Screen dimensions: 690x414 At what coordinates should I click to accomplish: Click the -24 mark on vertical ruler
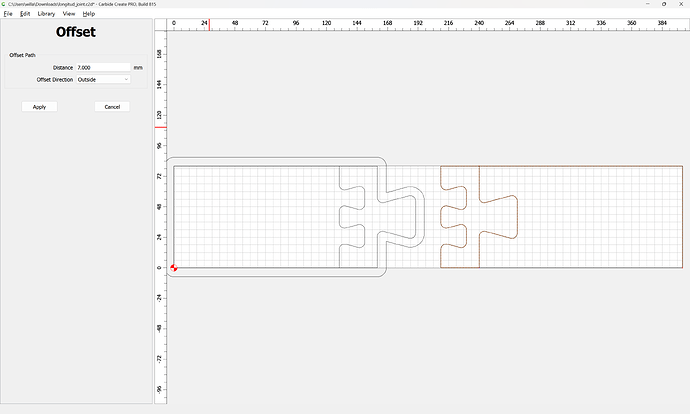(159, 298)
